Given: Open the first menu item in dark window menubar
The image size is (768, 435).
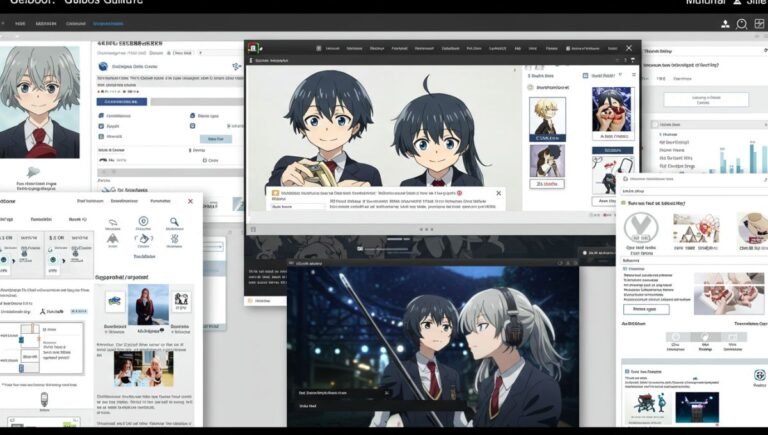Looking at the screenshot, I should [x=333, y=48].
